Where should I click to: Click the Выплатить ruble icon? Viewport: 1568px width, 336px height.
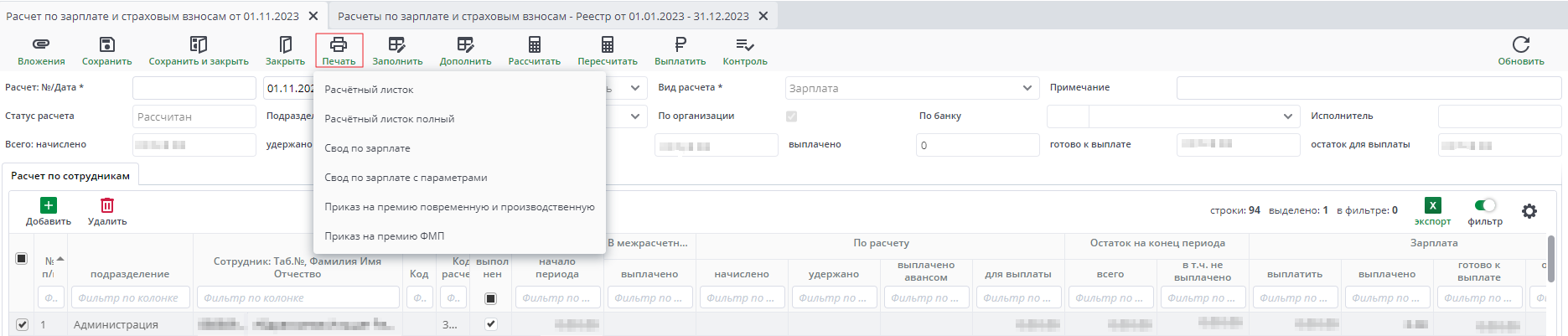[681, 44]
